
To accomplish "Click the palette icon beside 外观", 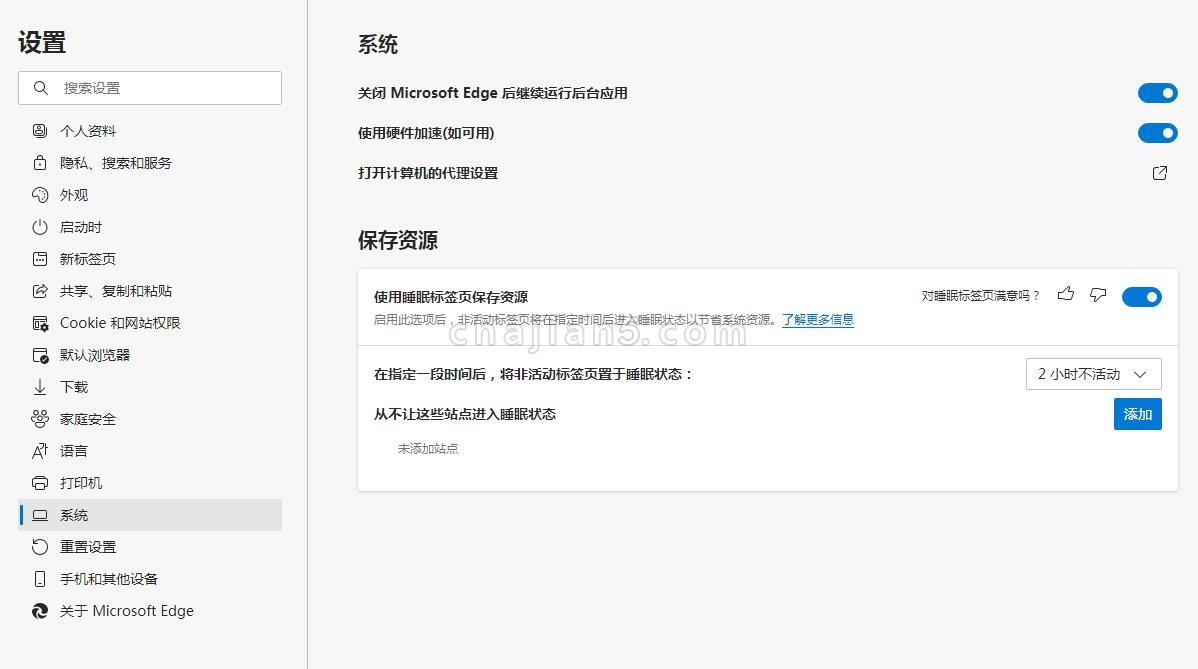I will pos(40,195).
